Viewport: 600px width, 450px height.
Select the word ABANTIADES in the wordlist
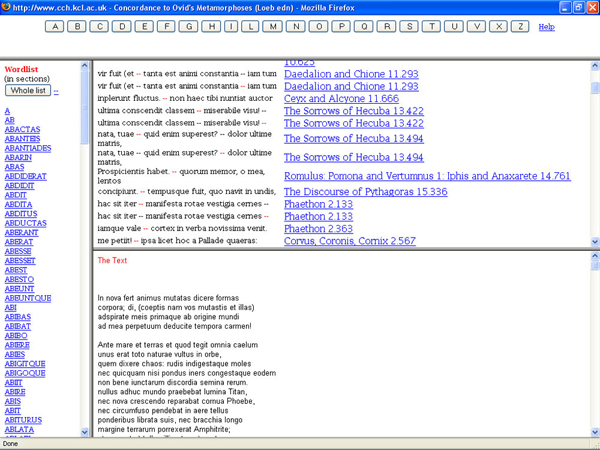tap(27, 148)
